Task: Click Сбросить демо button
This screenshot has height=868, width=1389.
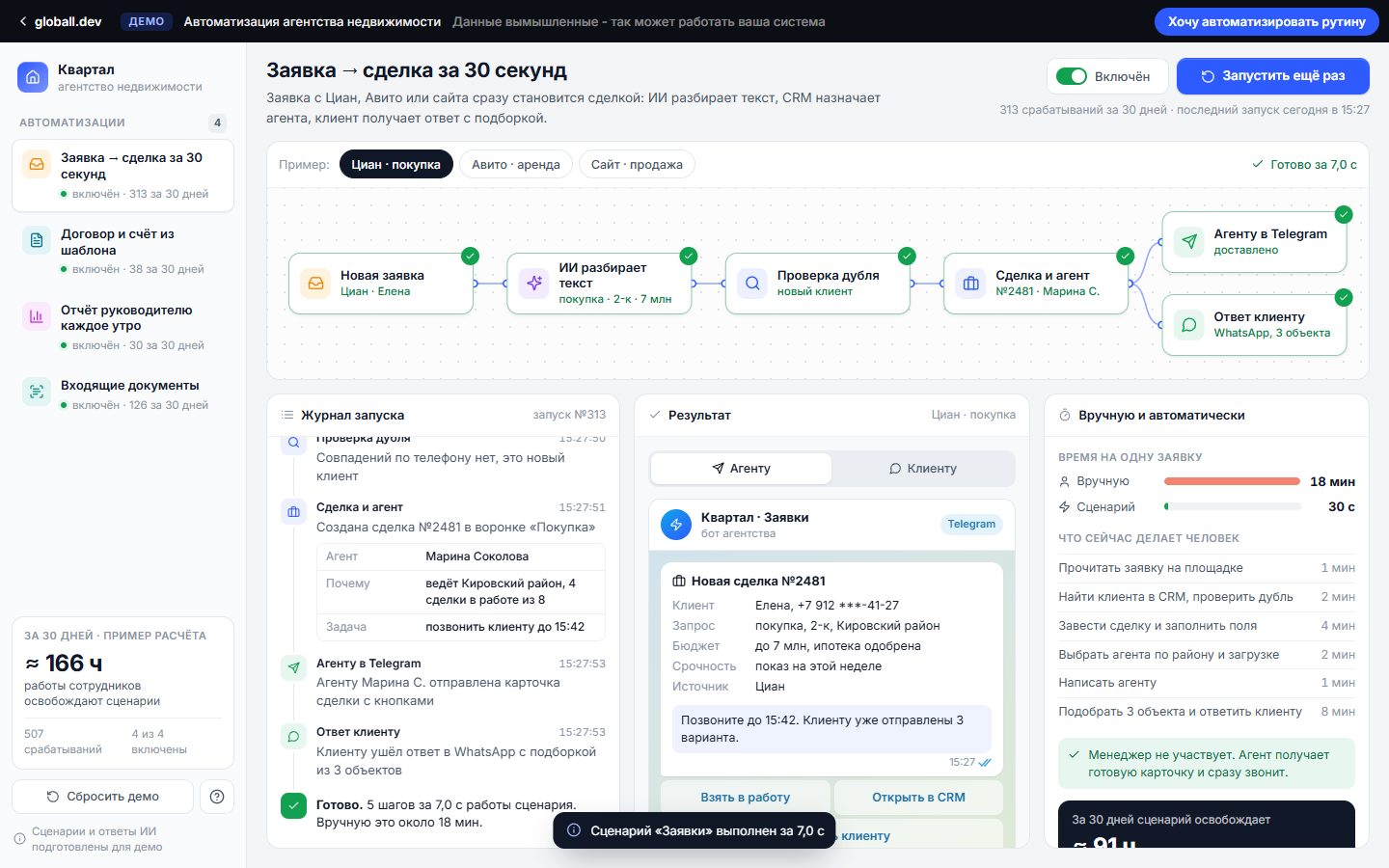Action: pyautogui.click(x=103, y=797)
